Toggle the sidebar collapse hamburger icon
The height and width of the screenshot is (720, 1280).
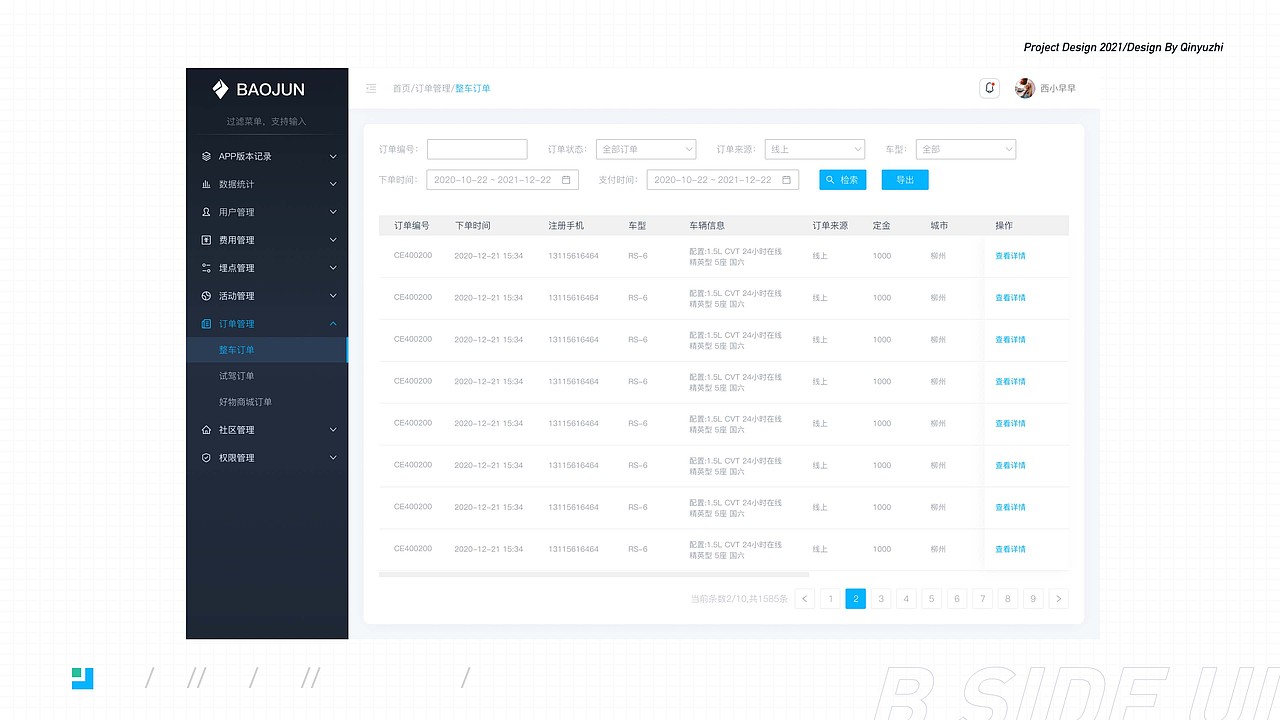371,88
